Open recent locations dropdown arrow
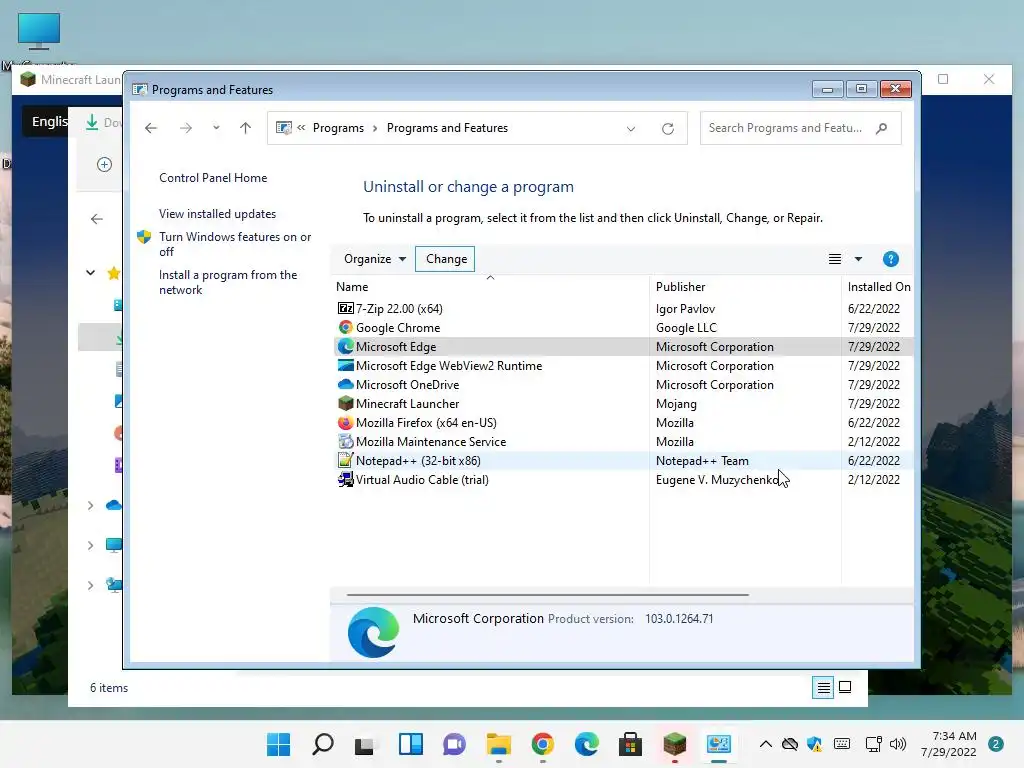Image resolution: width=1024 pixels, height=768 pixels. [x=216, y=128]
